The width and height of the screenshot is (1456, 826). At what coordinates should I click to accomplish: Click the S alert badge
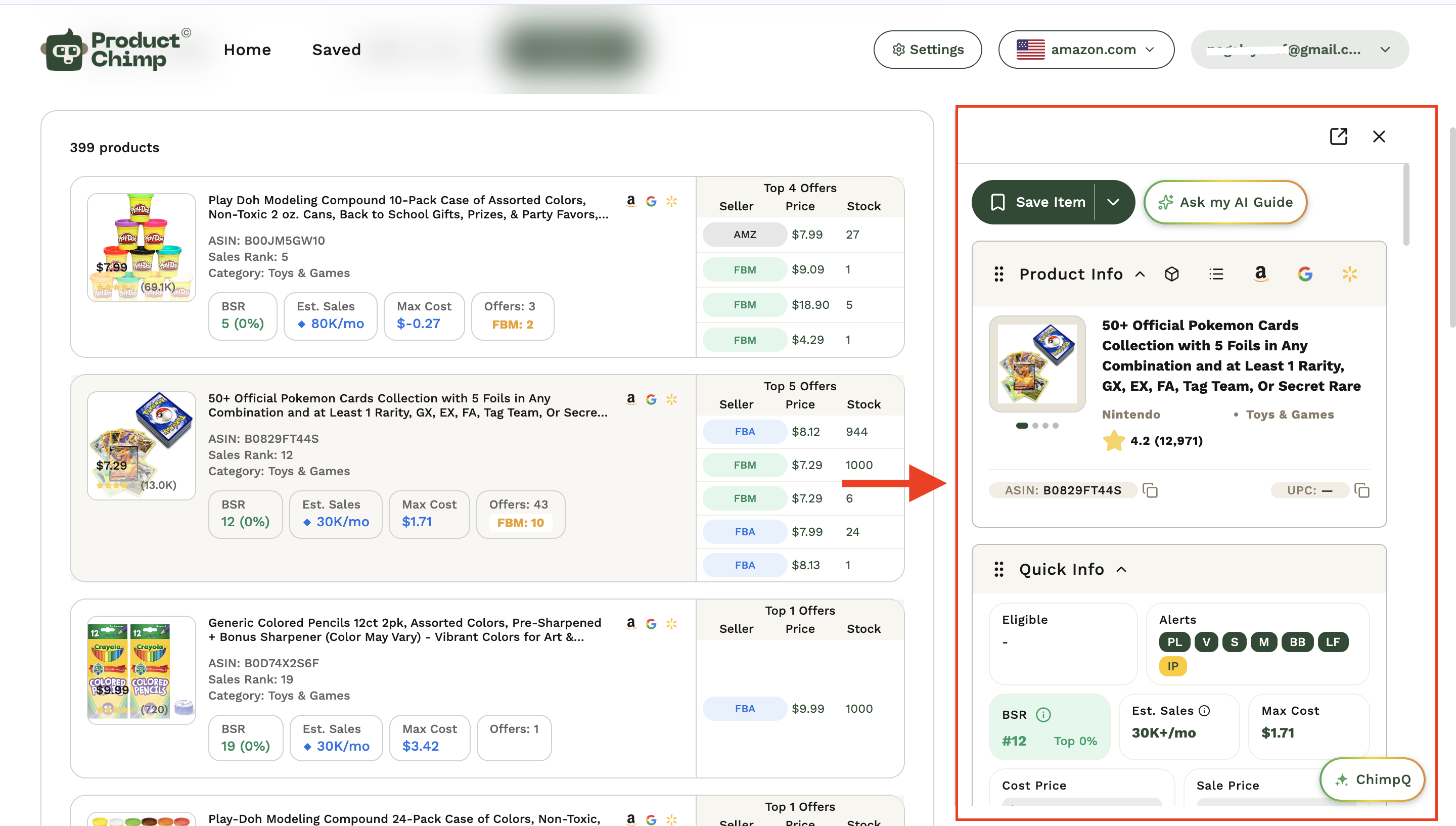pos(1235,642)
